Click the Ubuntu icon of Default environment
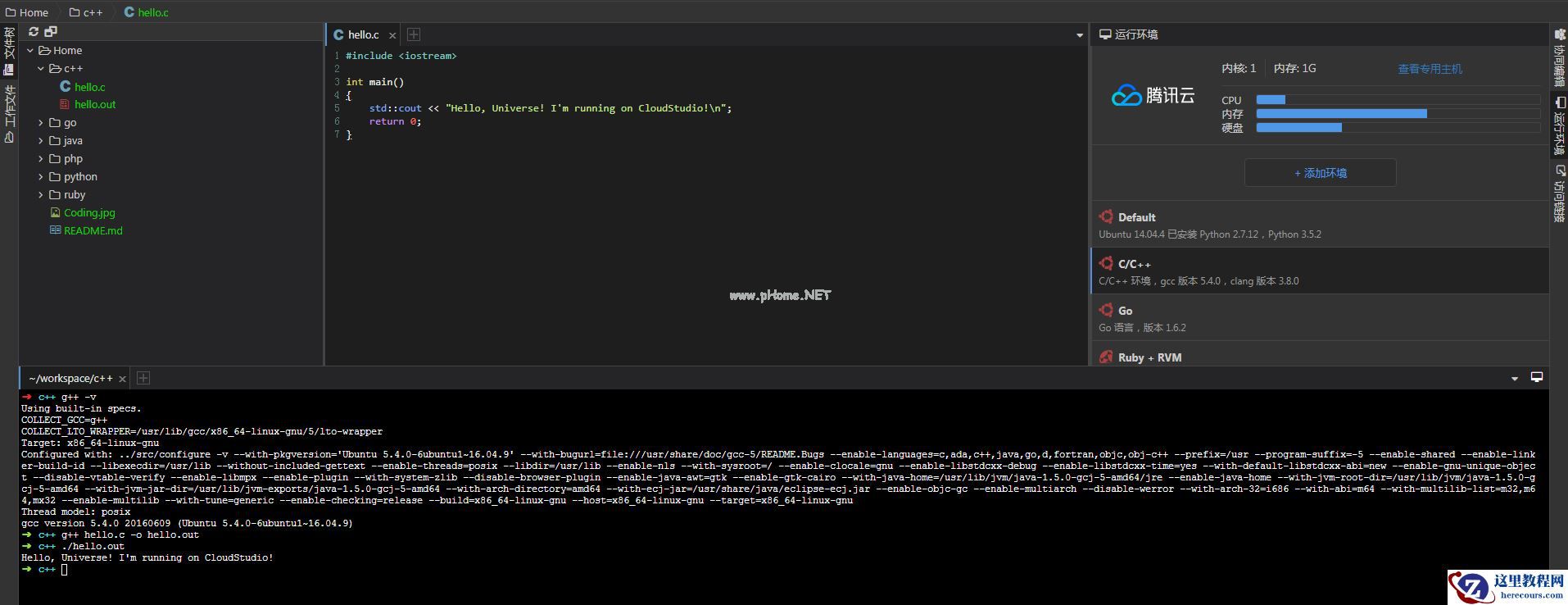Viewport: 1568px width, 605px height. coord(1106,216)
